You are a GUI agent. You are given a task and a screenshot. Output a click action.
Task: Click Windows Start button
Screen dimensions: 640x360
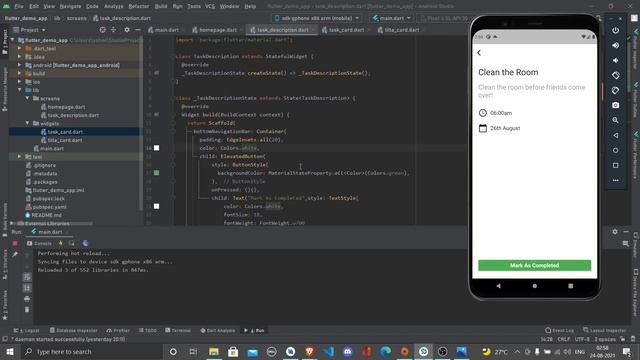[x=9, y=351]
